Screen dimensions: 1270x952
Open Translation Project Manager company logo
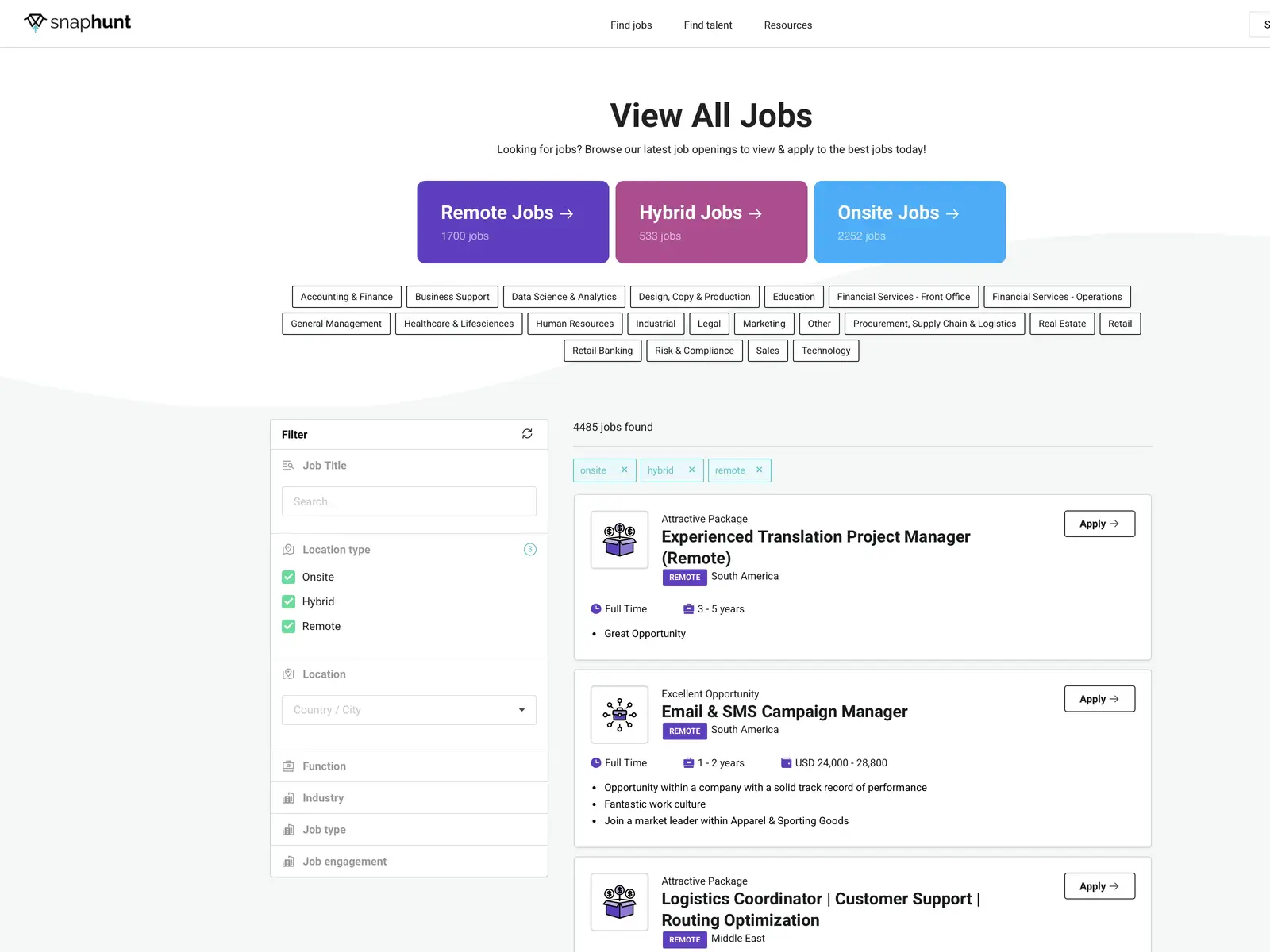(620, 539)
